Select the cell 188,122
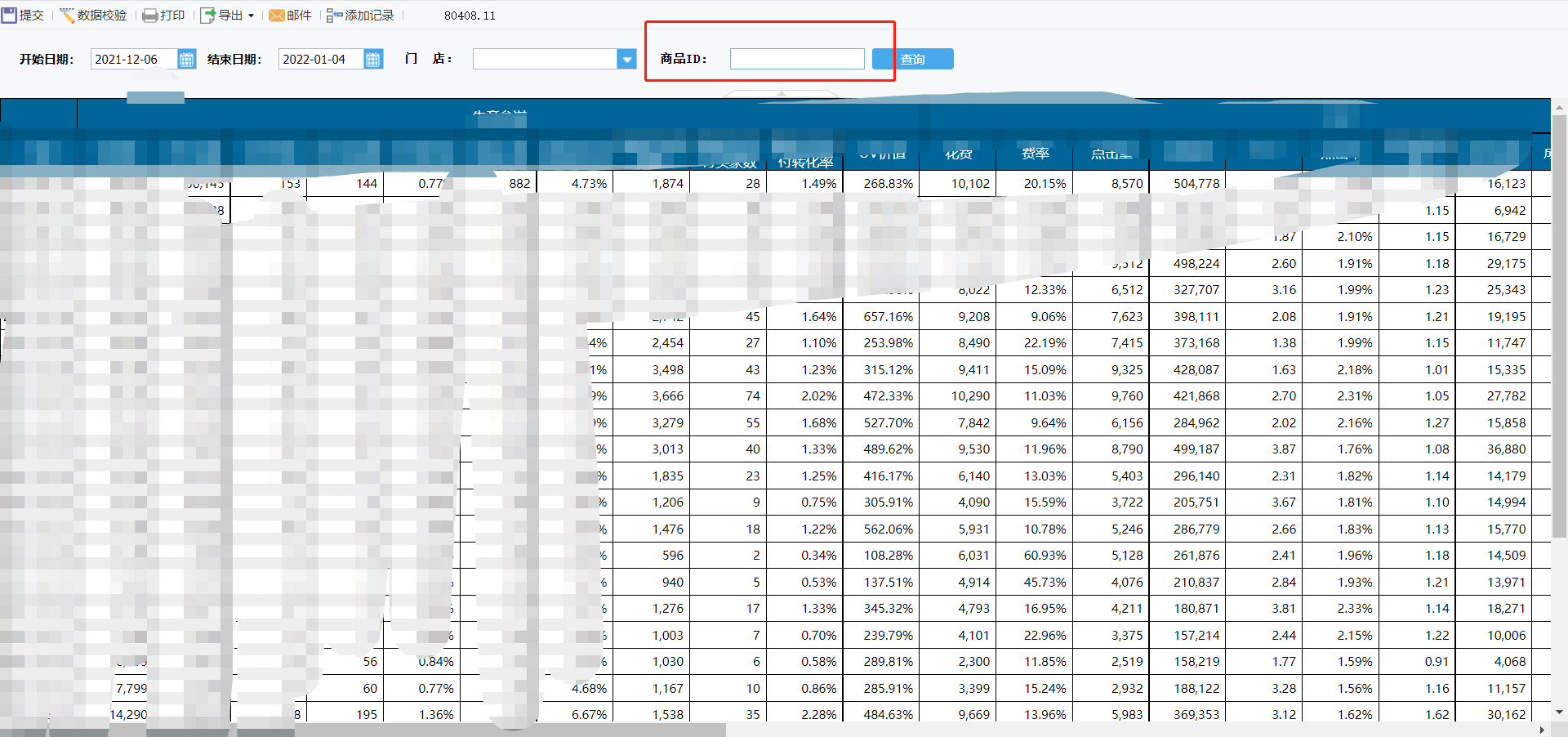This screenshot has height=737, width=1568. tap(1196, 689)
